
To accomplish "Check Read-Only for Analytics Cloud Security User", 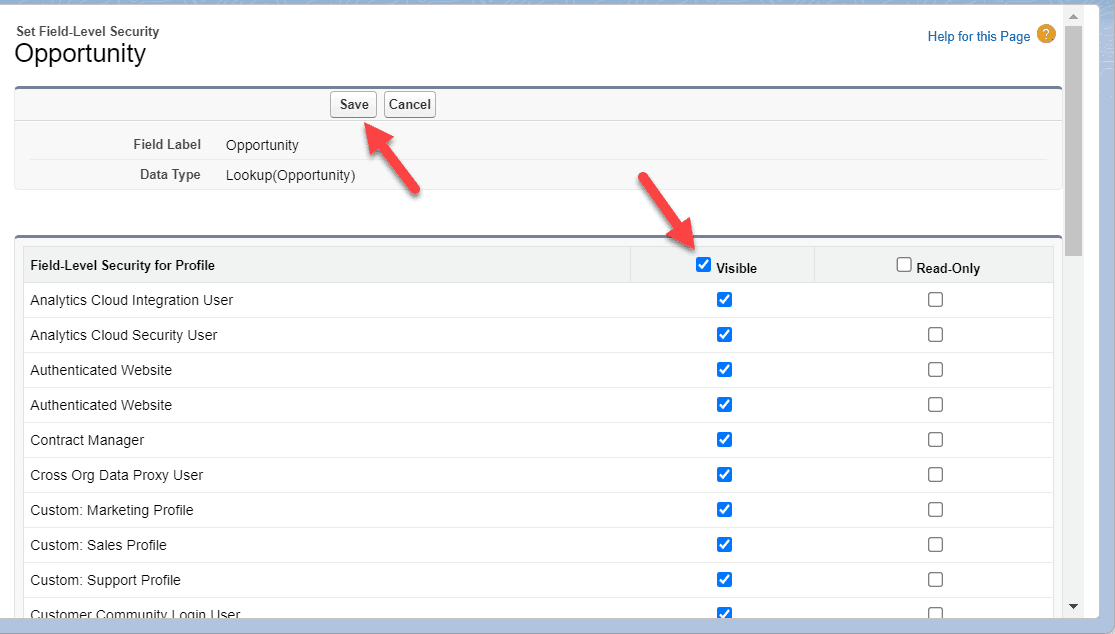I will (935, 334).
